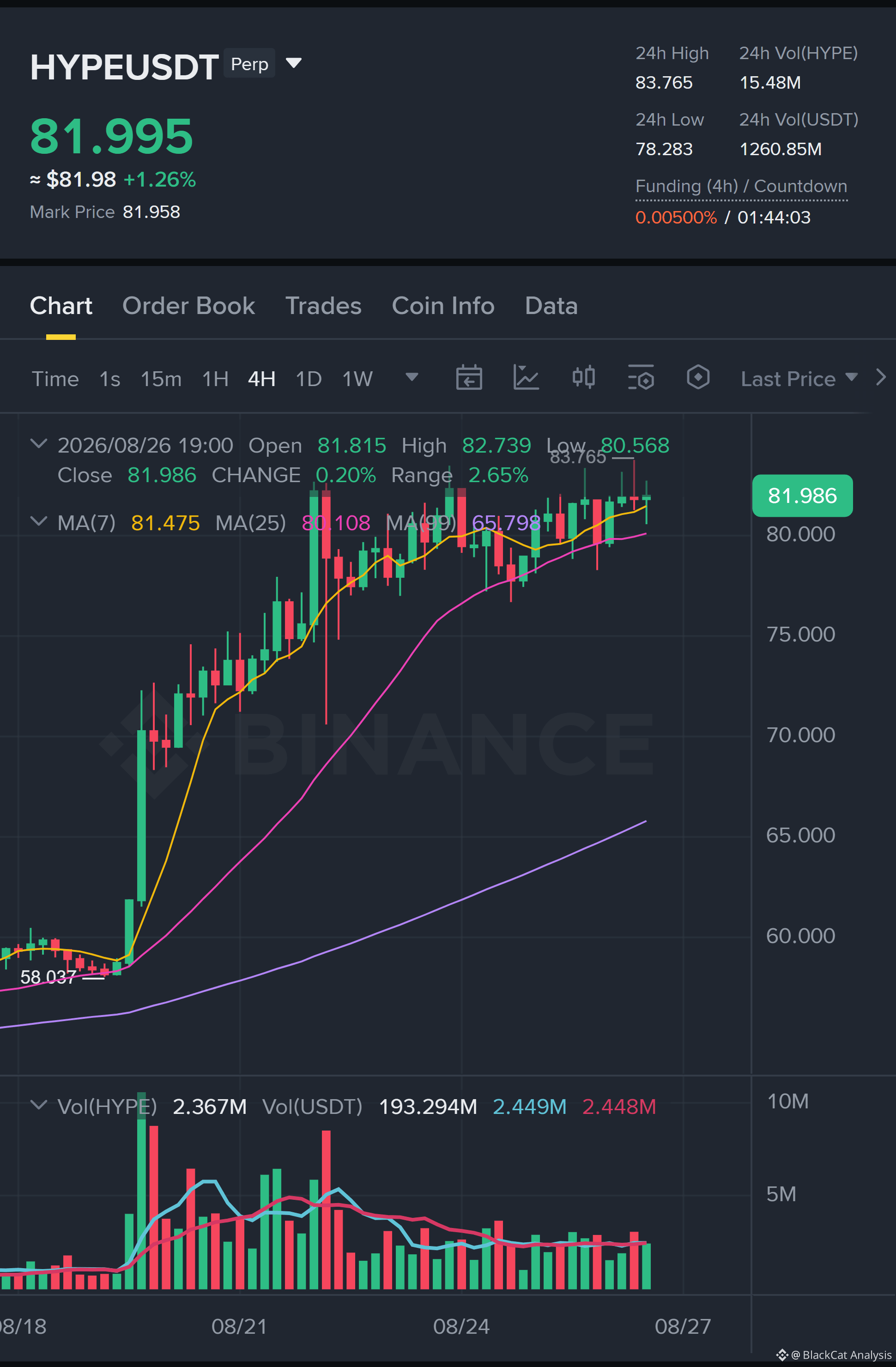Click the 01:44:03 funding countdown
Image resolution: width=896 pixels, height=1367 pixels.
click(774, 218)
